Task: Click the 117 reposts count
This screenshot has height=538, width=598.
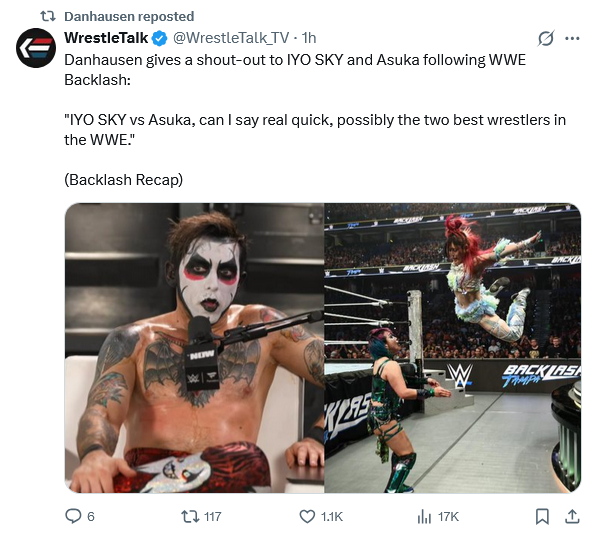Action: pyautogui.click(x=212, y=517)
